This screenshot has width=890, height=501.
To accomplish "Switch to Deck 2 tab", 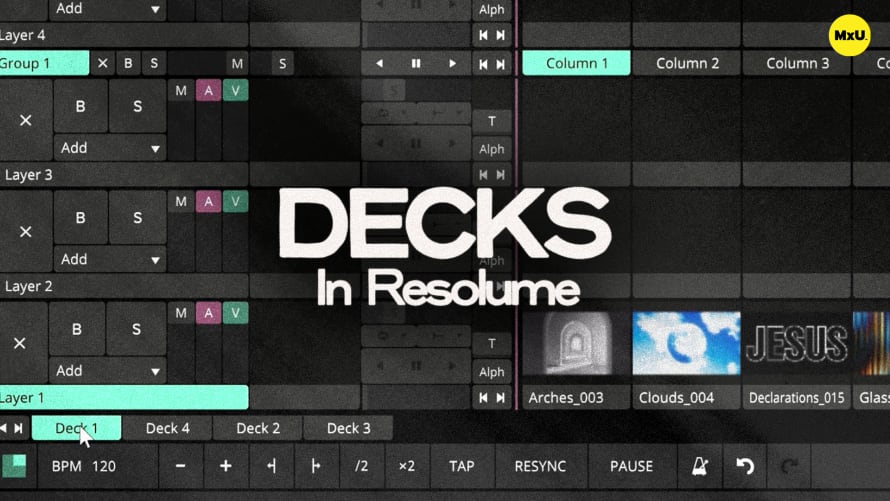I will pyautogui.click(x=258, y=428).
